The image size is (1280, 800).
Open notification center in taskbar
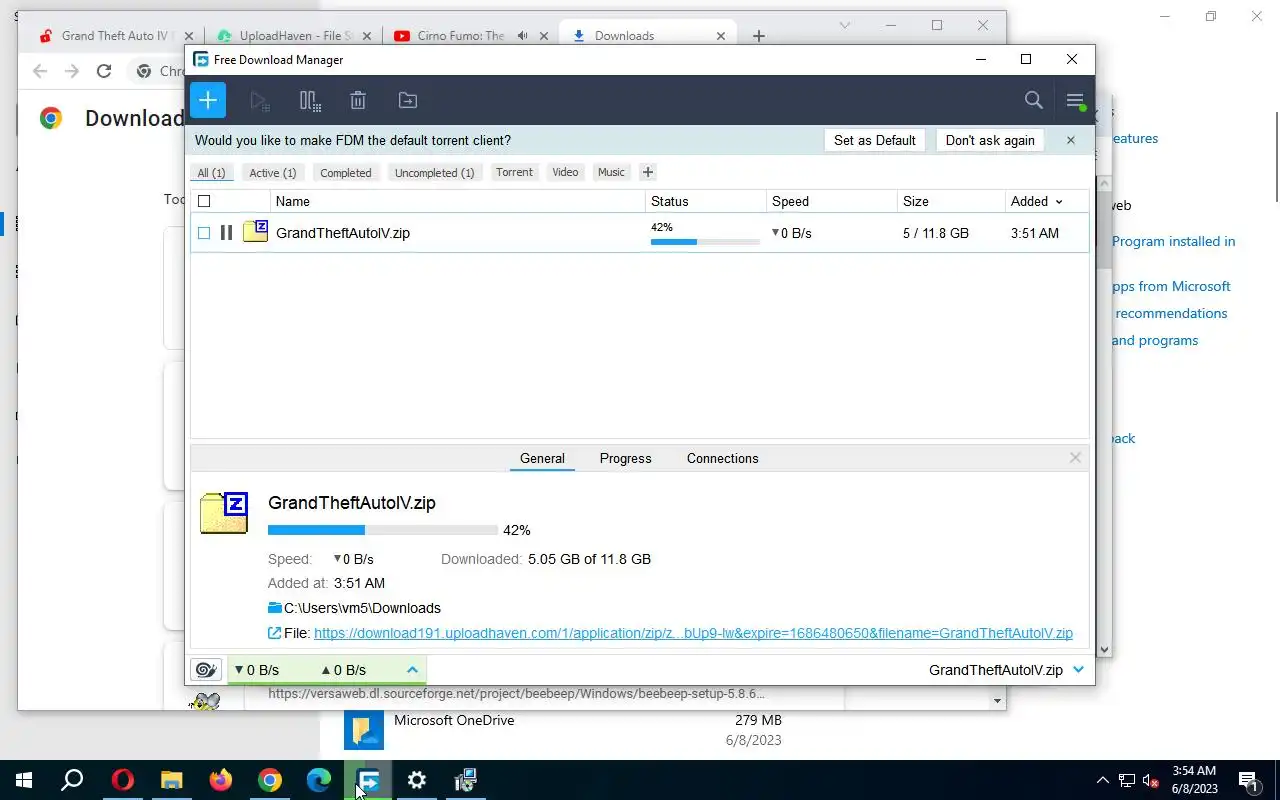tap(1248, 780)
